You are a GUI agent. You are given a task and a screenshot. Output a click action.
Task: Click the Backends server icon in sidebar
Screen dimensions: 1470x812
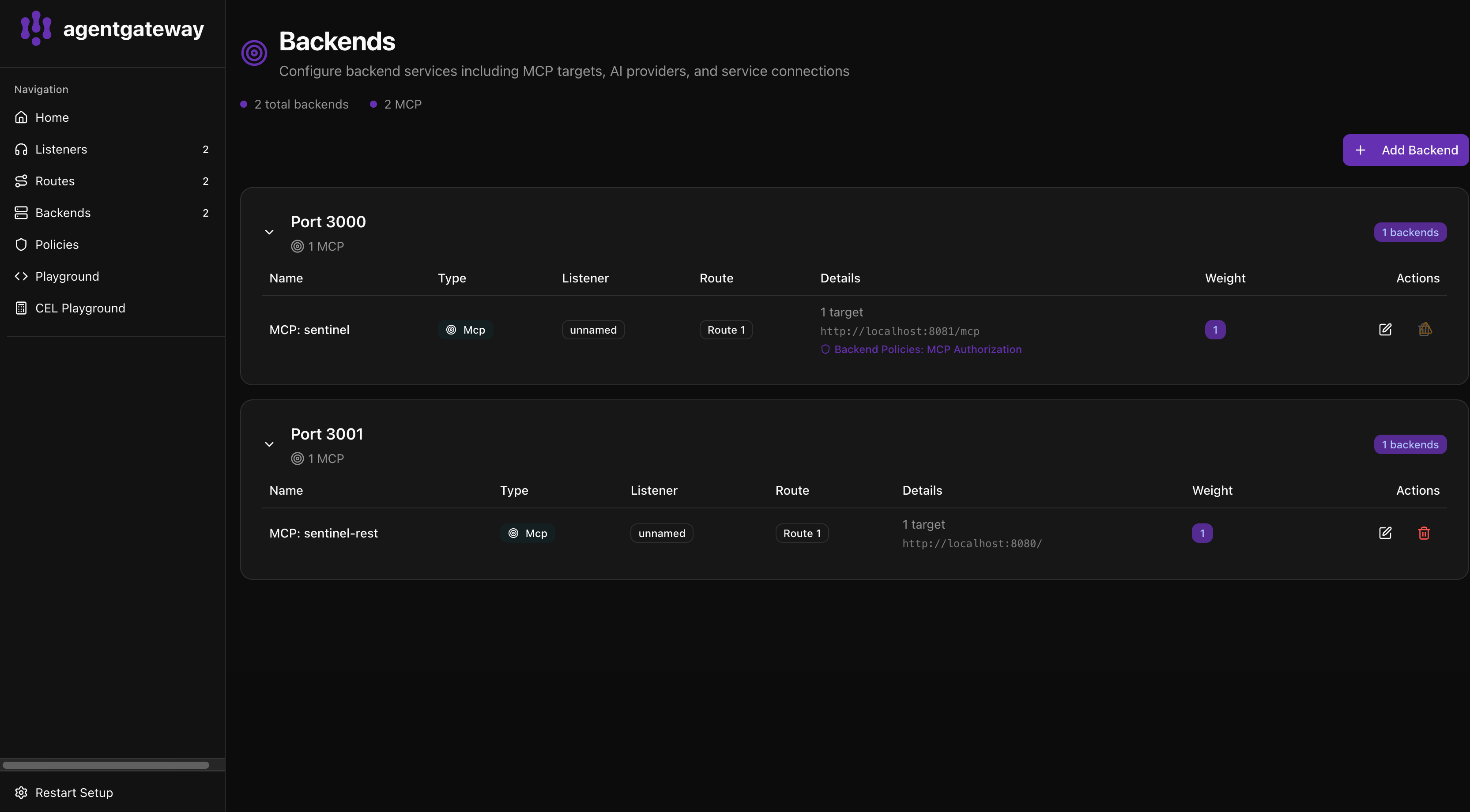click(21, 212)
